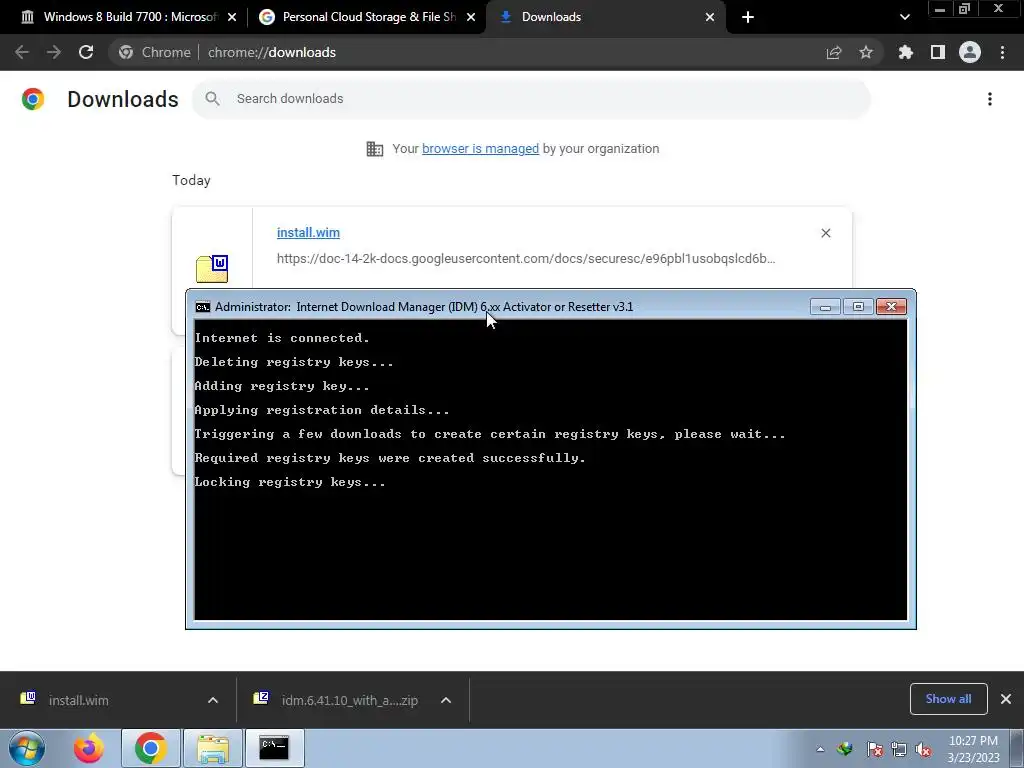Open the profile avatar menu
Viewport: 1024px width, 768px height.
(970, 52)
